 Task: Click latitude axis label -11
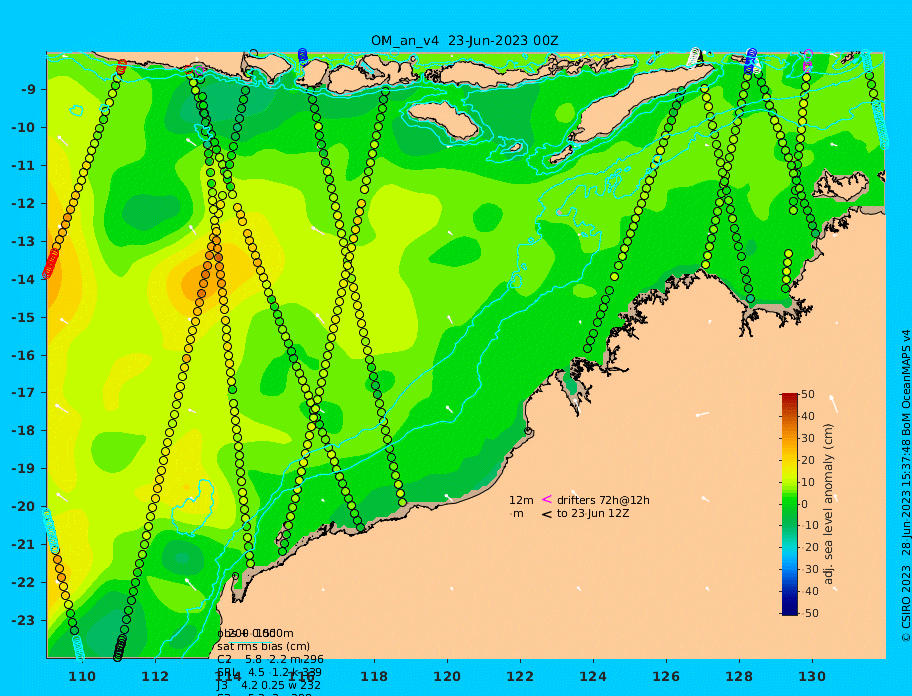(24, 166)
